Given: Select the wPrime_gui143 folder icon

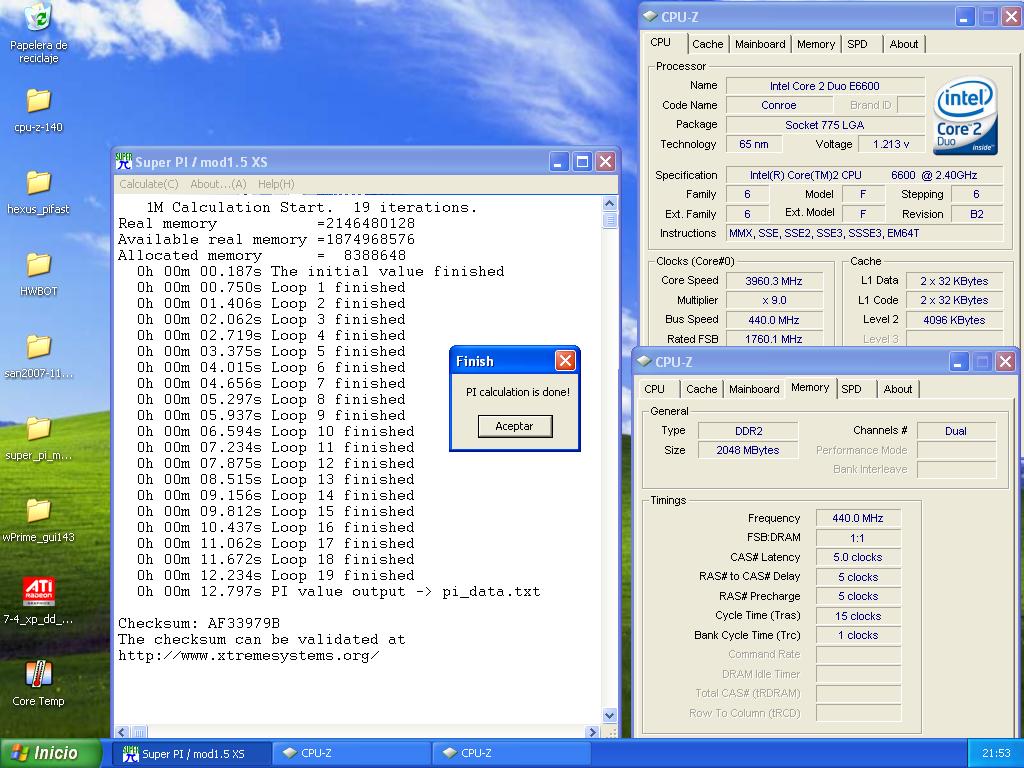Looking at the screenshot, I should [39, 520].
